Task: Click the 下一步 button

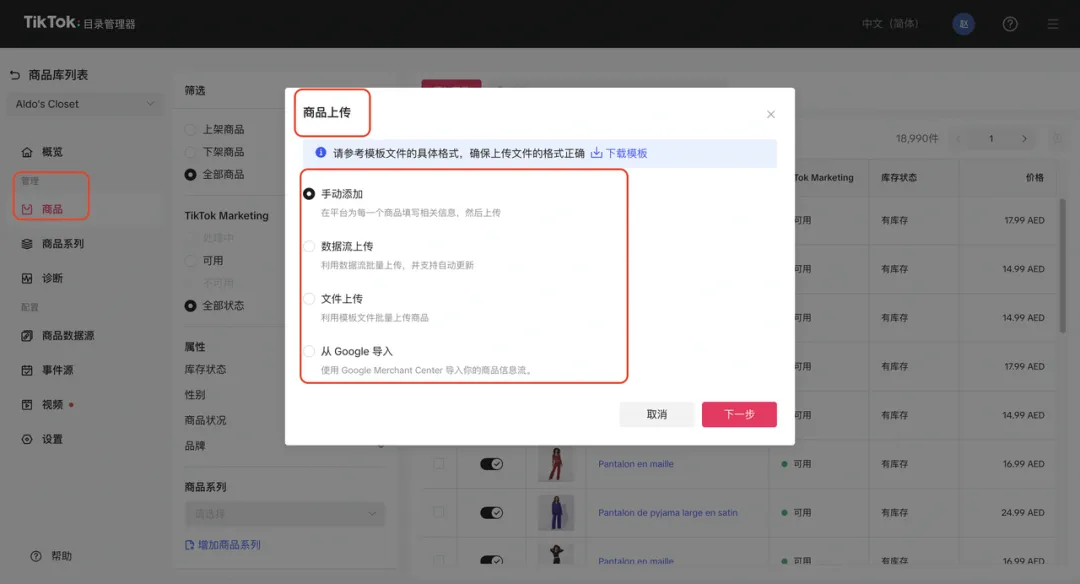Action: (739, 414)
